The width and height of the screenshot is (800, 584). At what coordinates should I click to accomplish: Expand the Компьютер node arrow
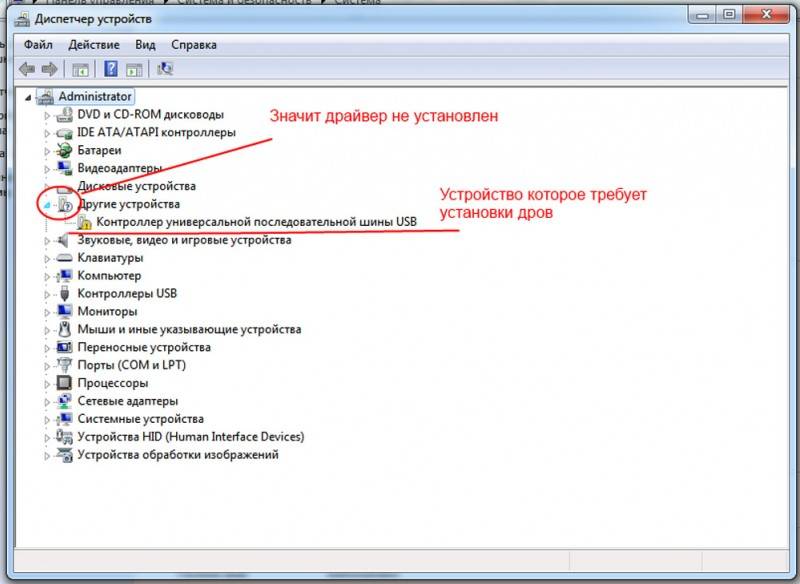47,277
